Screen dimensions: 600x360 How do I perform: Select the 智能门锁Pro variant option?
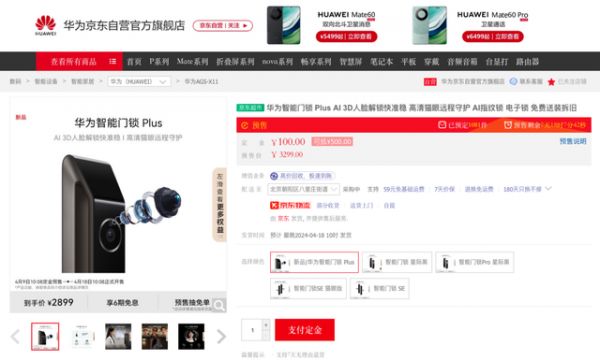[x=474, y=262]
